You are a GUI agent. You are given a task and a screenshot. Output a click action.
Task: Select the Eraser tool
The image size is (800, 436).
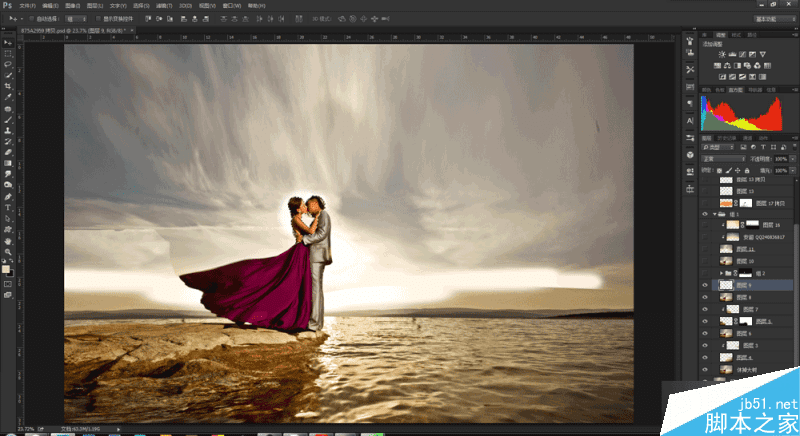[8, 152]
